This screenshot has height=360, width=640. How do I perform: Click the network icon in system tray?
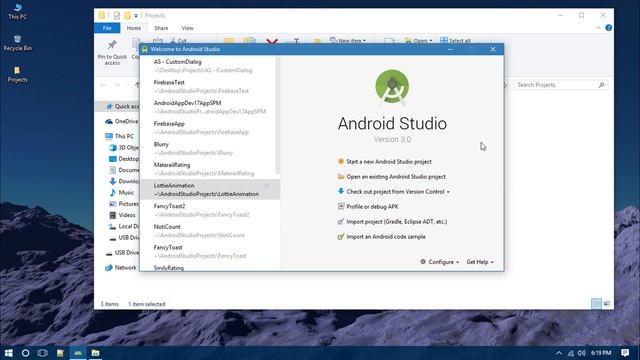click(x=571, y=353)
